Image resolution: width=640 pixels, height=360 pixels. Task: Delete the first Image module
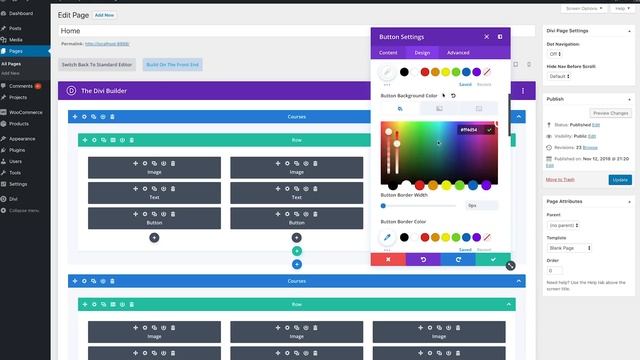coord(173,163)
